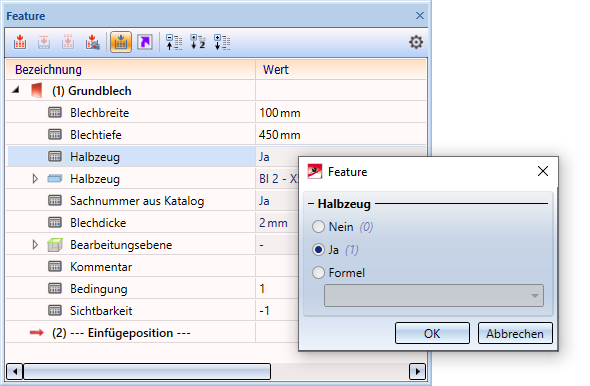Select the Nein (0) radio button
The image size is (590, 386).
[318, 227]
